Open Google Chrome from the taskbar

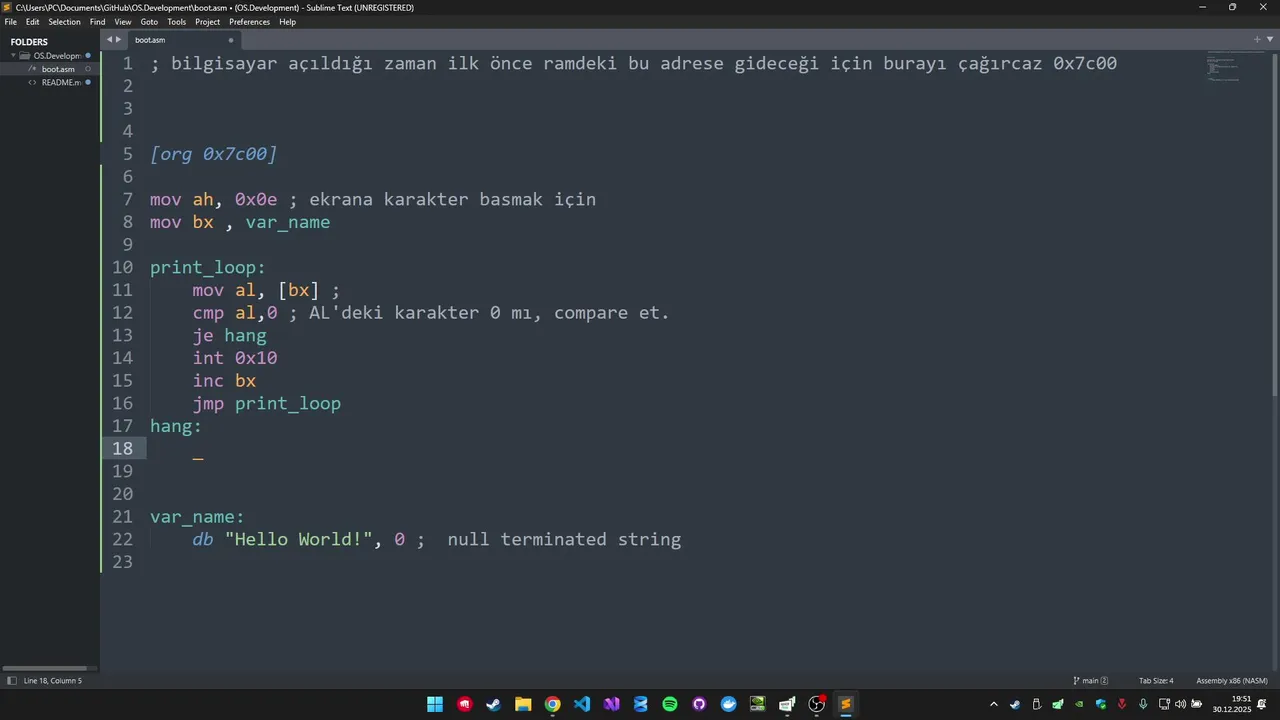(x=552, y=704)
